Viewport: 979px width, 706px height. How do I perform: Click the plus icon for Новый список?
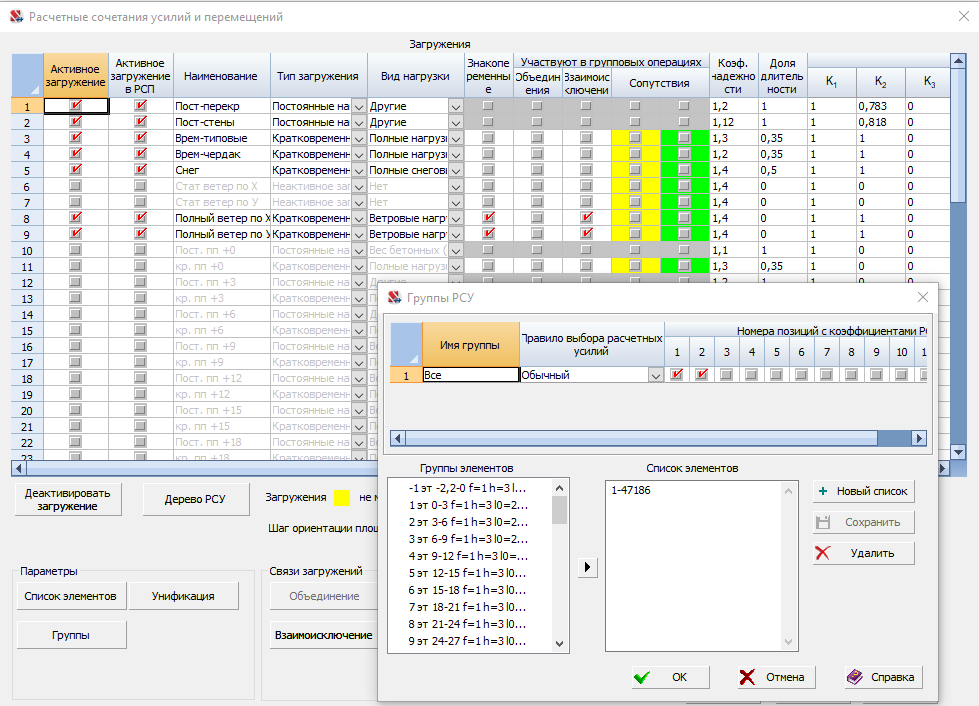pos(823,491)
